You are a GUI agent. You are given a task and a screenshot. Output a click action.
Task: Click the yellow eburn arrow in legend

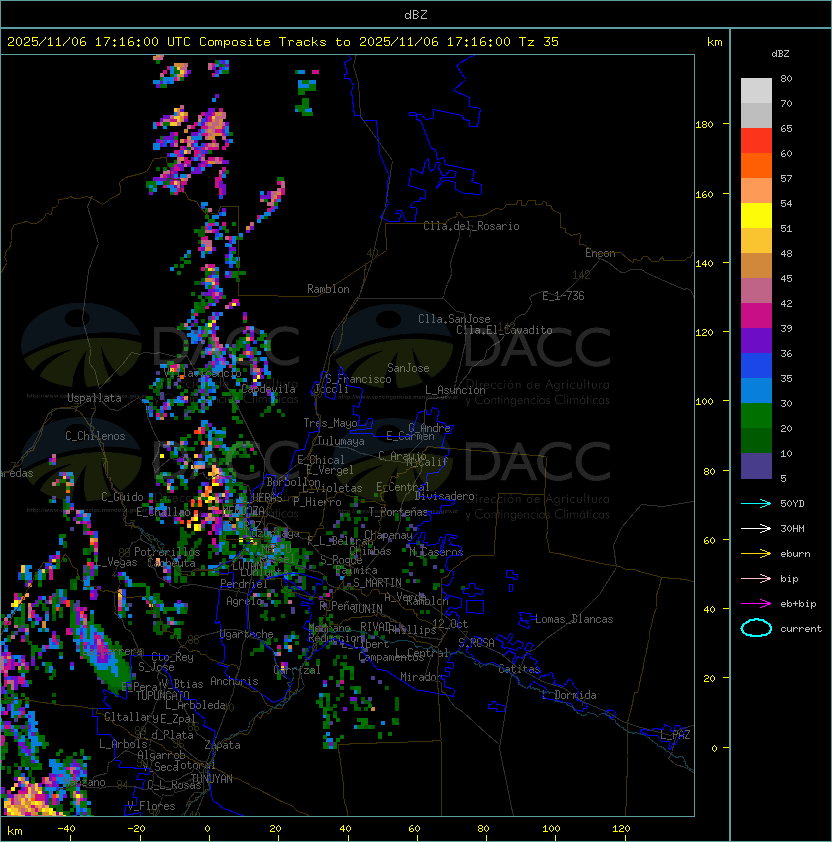[x=756, y=554]
